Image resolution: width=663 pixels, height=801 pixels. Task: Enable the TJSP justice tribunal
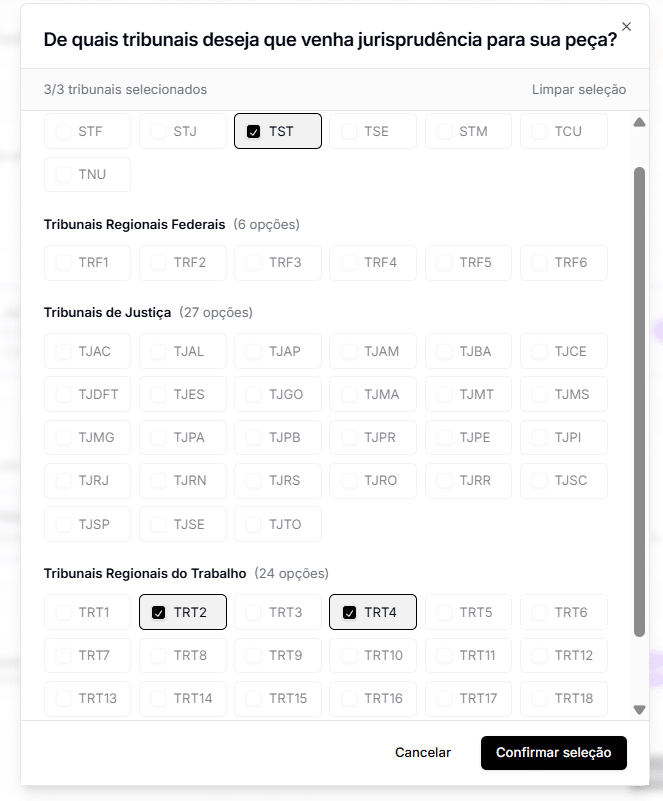(x=87, y=524)
